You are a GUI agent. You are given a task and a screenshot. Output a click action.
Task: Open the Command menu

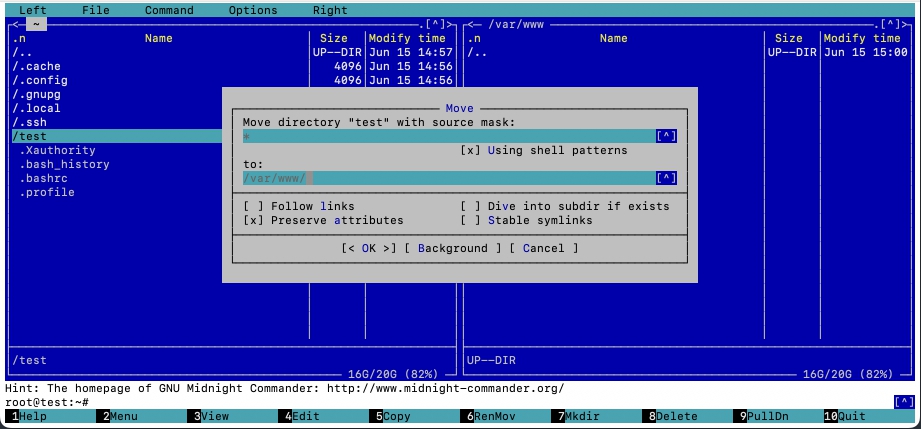169,10
